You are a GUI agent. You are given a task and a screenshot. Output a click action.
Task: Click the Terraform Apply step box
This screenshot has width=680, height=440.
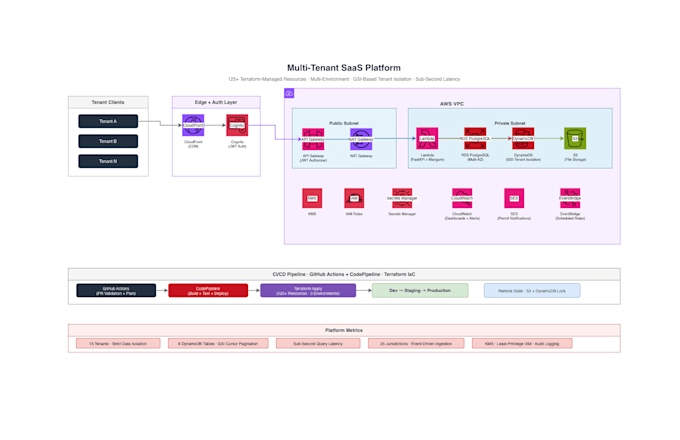coord(308,290)
